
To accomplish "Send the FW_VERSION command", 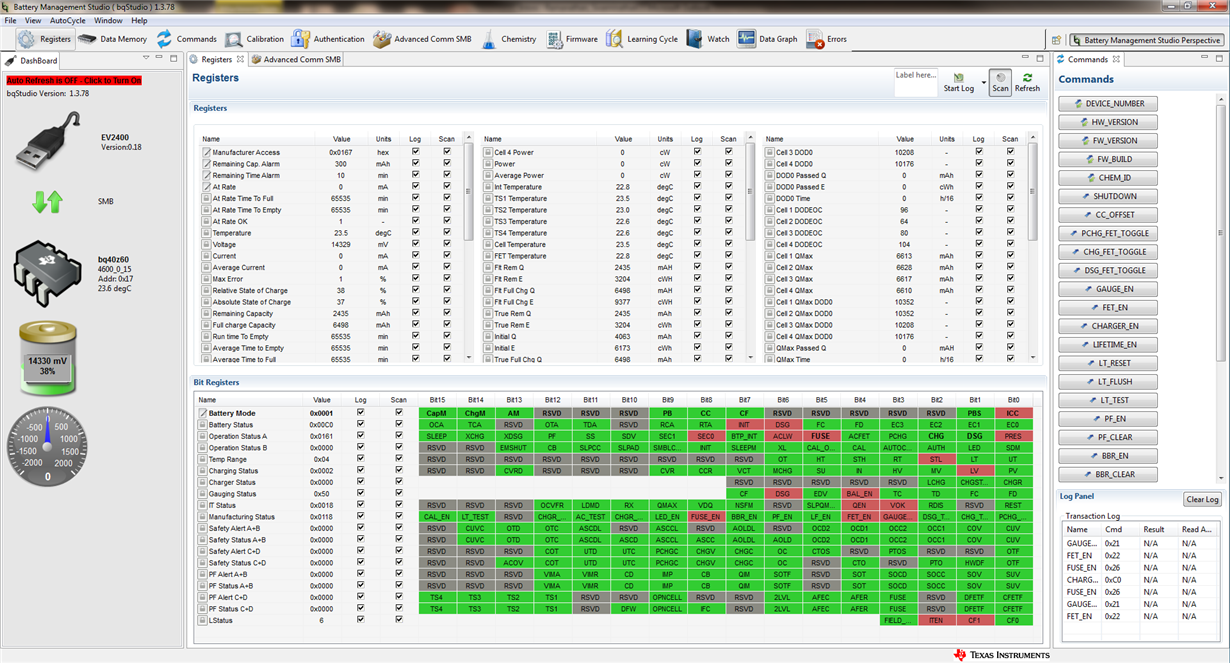I will [x=1108, y=141].
